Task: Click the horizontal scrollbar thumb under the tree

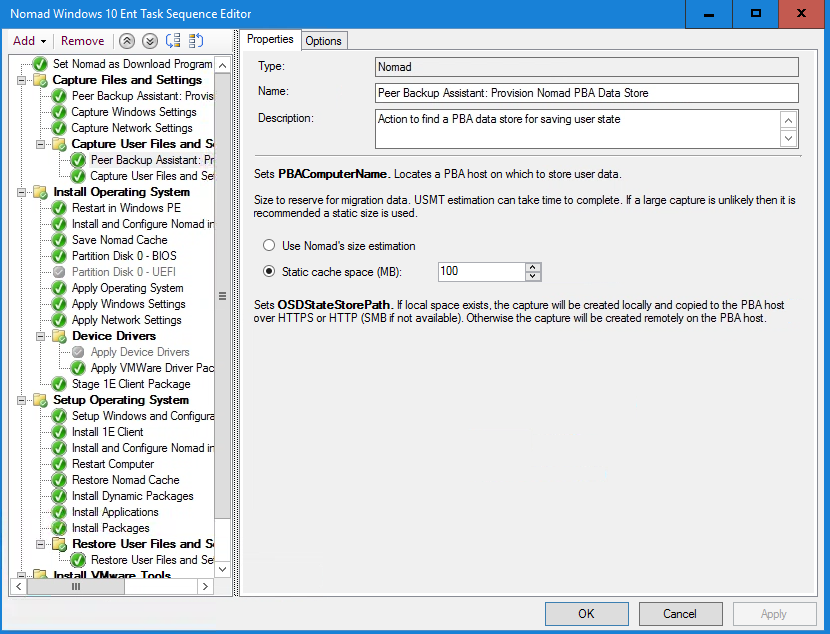Action: coord(75,587)
